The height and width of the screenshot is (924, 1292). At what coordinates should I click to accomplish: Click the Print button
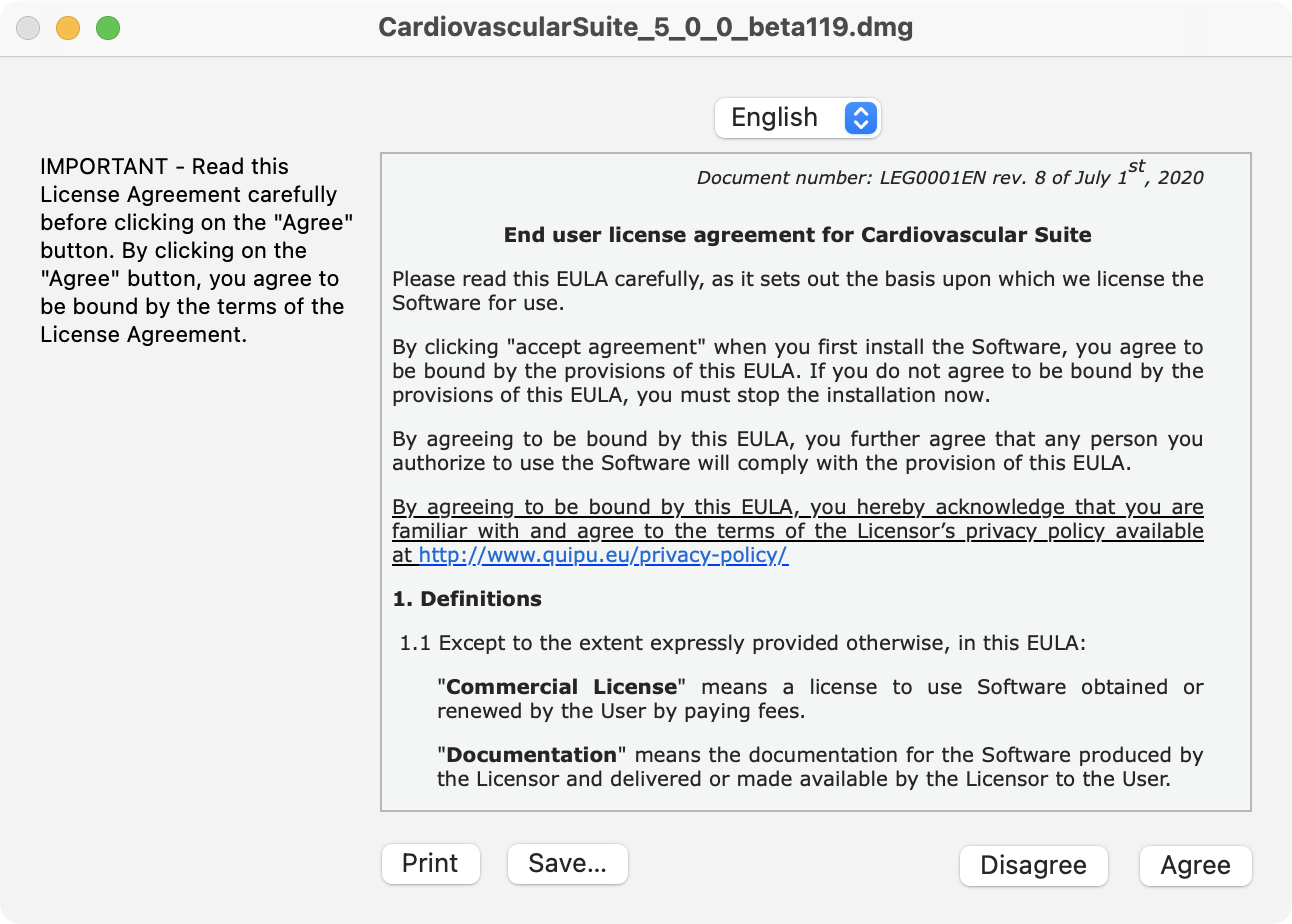pos(430,863)
